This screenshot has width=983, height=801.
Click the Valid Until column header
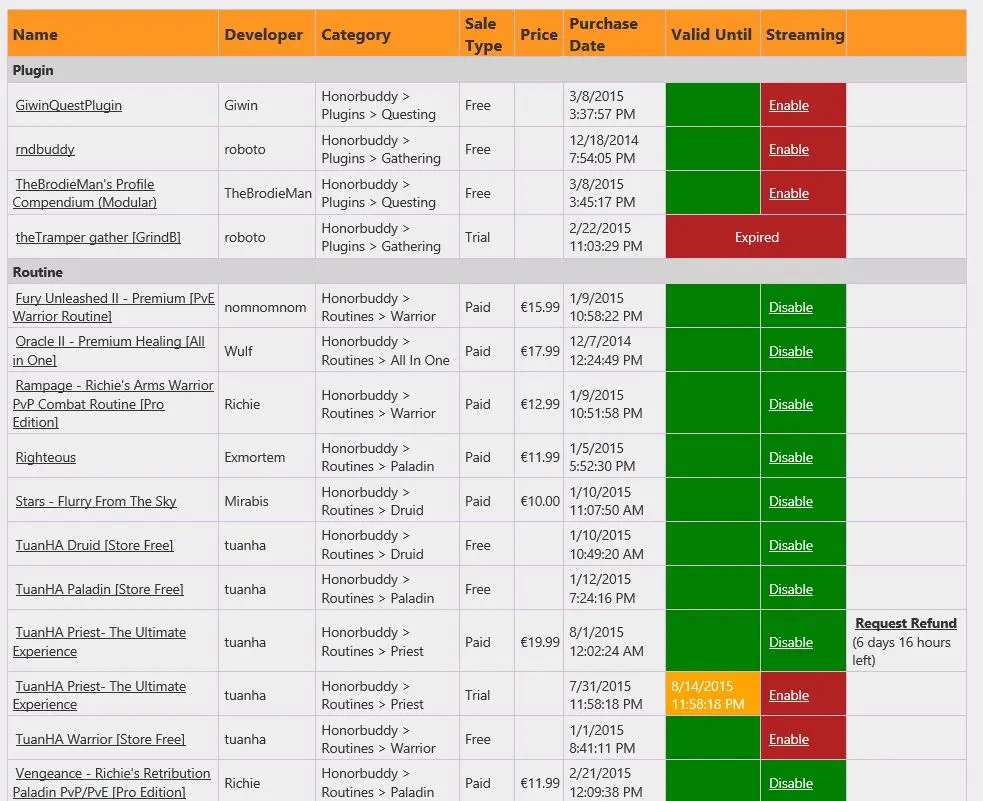pos(711,34)
